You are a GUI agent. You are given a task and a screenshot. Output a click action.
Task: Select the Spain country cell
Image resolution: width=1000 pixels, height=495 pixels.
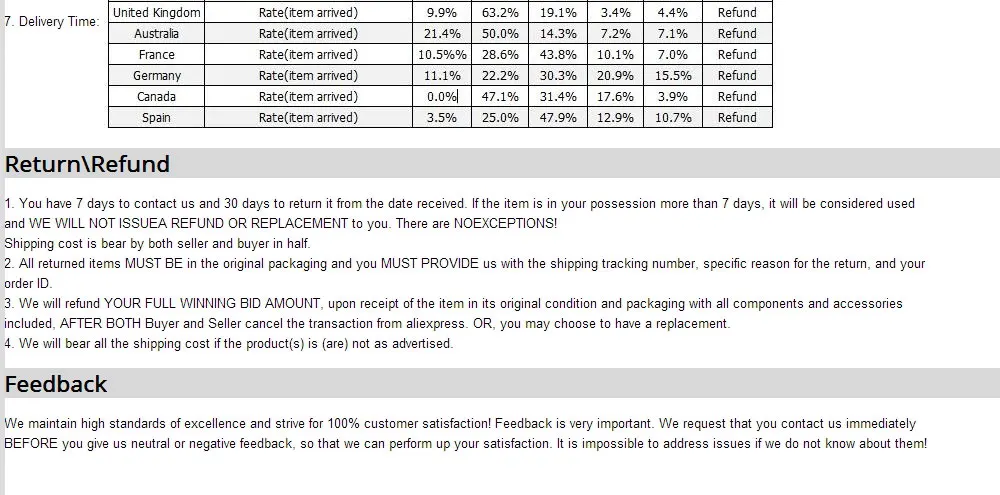tap(156, 117)
